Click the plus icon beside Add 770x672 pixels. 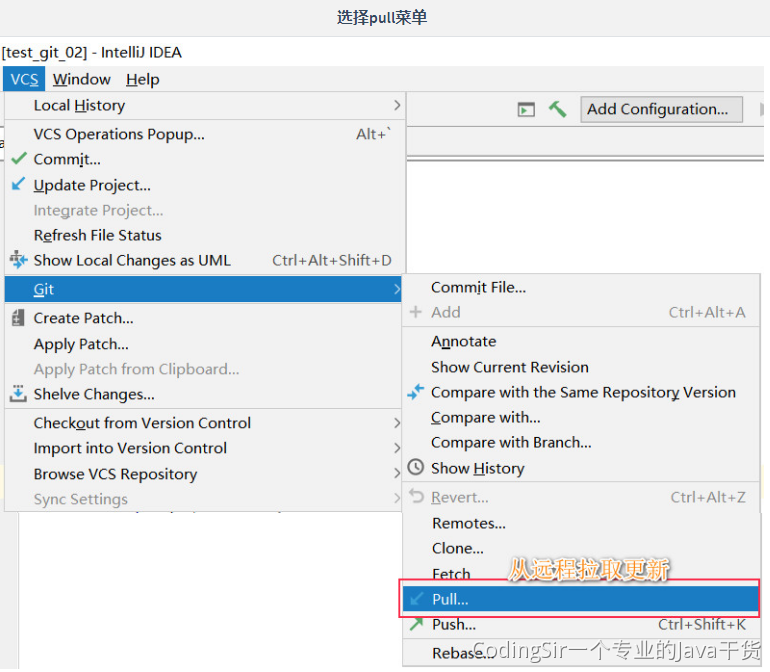[x=415, y=312]
